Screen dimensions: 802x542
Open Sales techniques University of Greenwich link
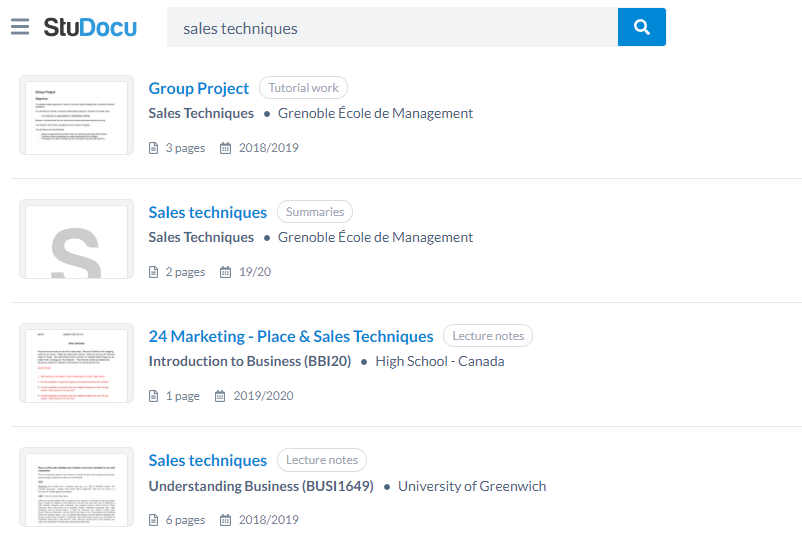click(x=208, y=460)
